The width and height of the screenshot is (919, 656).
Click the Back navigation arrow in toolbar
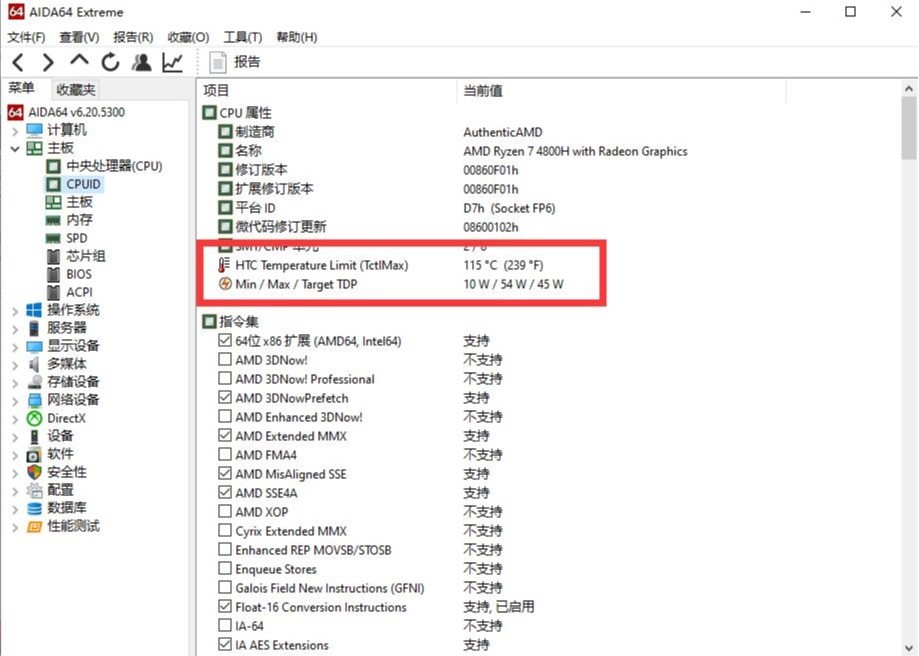click(x=18, y=62)
